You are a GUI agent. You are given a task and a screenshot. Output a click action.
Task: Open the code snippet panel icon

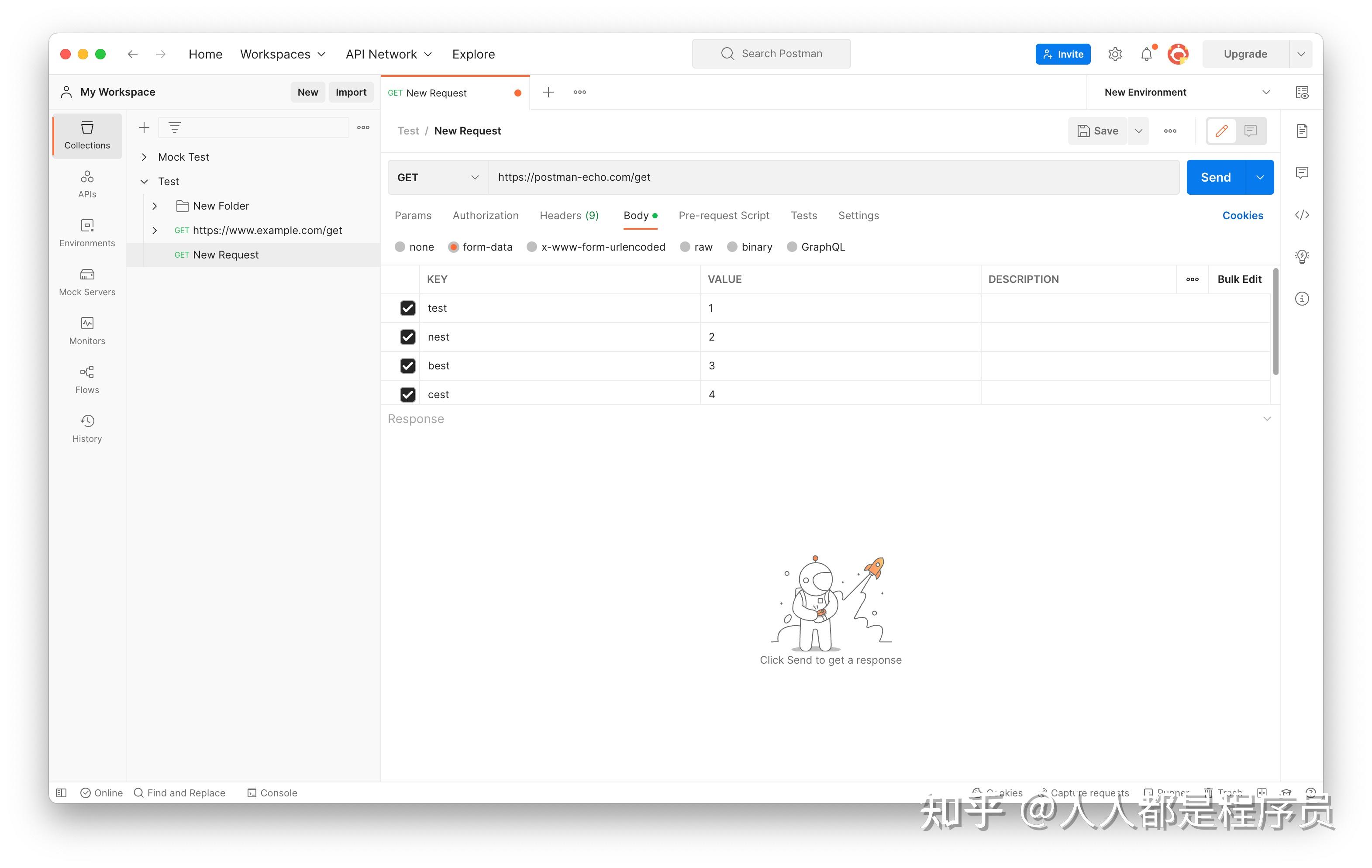coord(1301,215)
